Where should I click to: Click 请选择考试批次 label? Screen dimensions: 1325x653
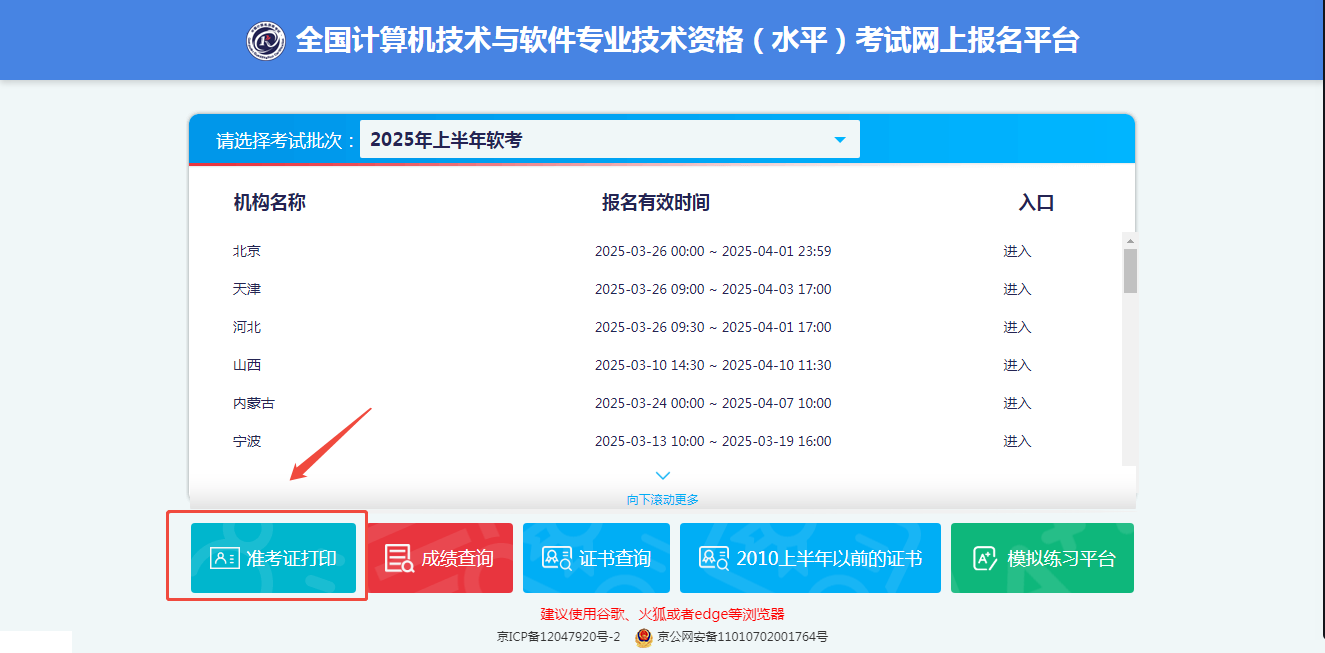285,140
